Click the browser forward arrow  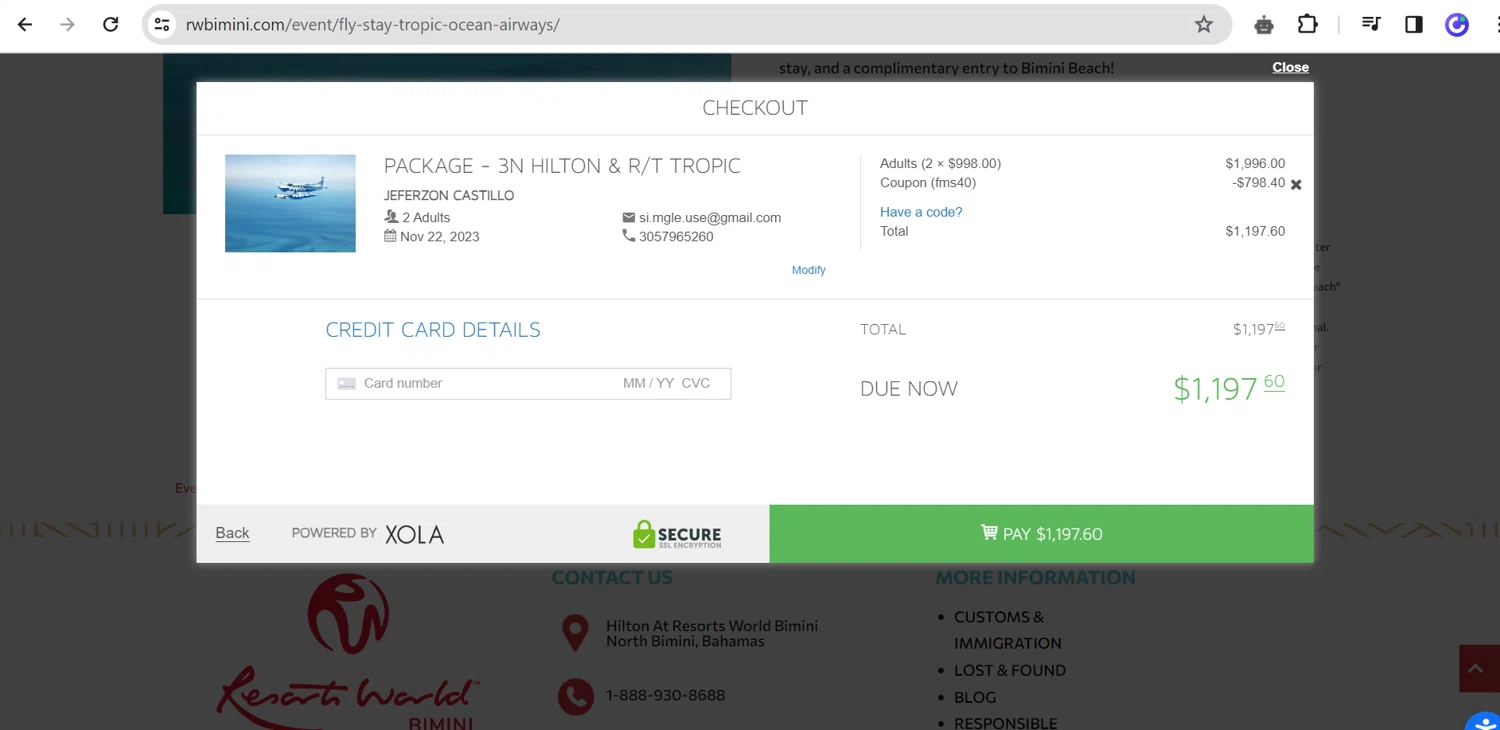(x=67, y=25)
